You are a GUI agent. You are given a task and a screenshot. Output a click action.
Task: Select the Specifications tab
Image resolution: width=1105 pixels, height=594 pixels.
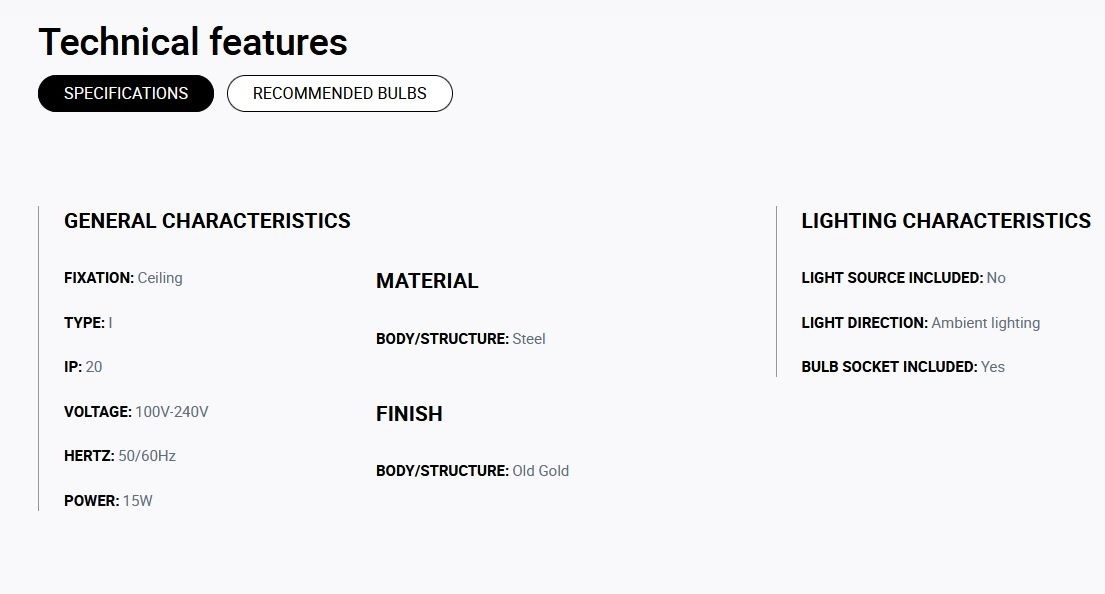point(126,94)
